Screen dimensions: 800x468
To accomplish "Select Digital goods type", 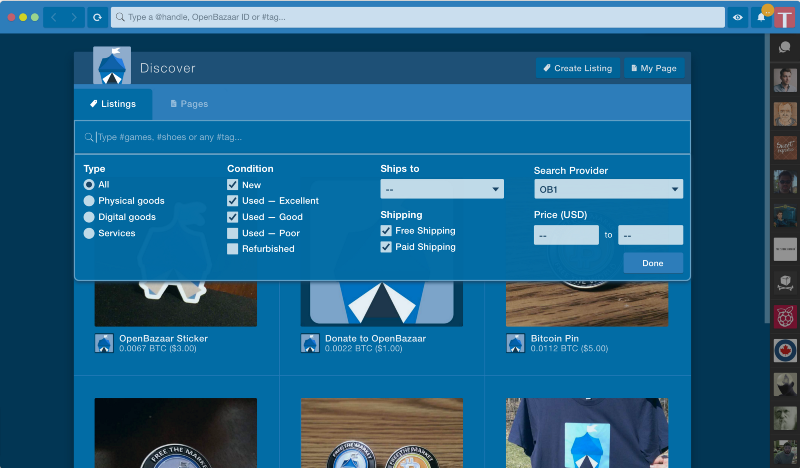I will pos(89,217).
